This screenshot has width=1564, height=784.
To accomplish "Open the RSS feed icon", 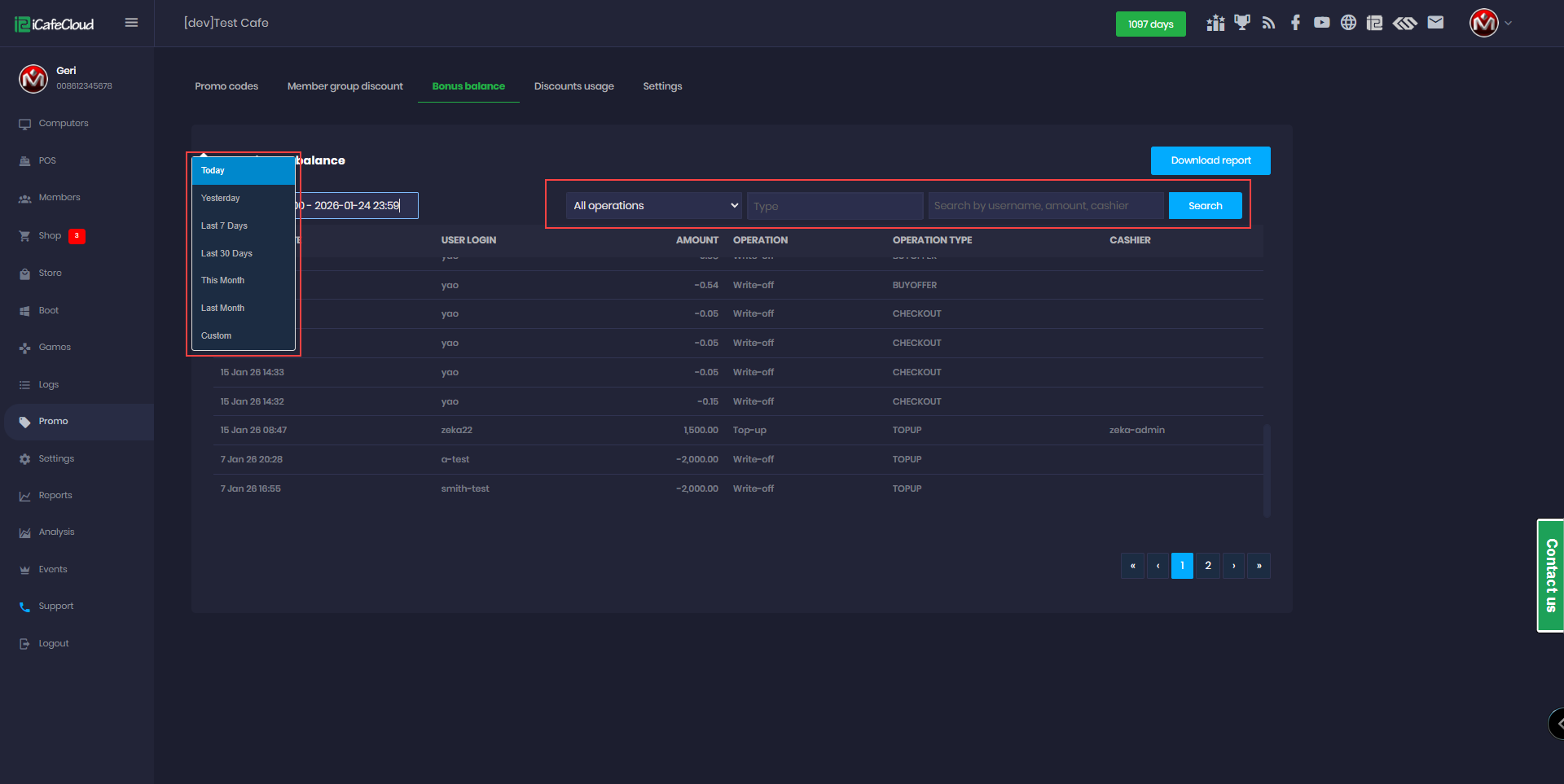I will pyautogui.click(x=1268, y=23).
